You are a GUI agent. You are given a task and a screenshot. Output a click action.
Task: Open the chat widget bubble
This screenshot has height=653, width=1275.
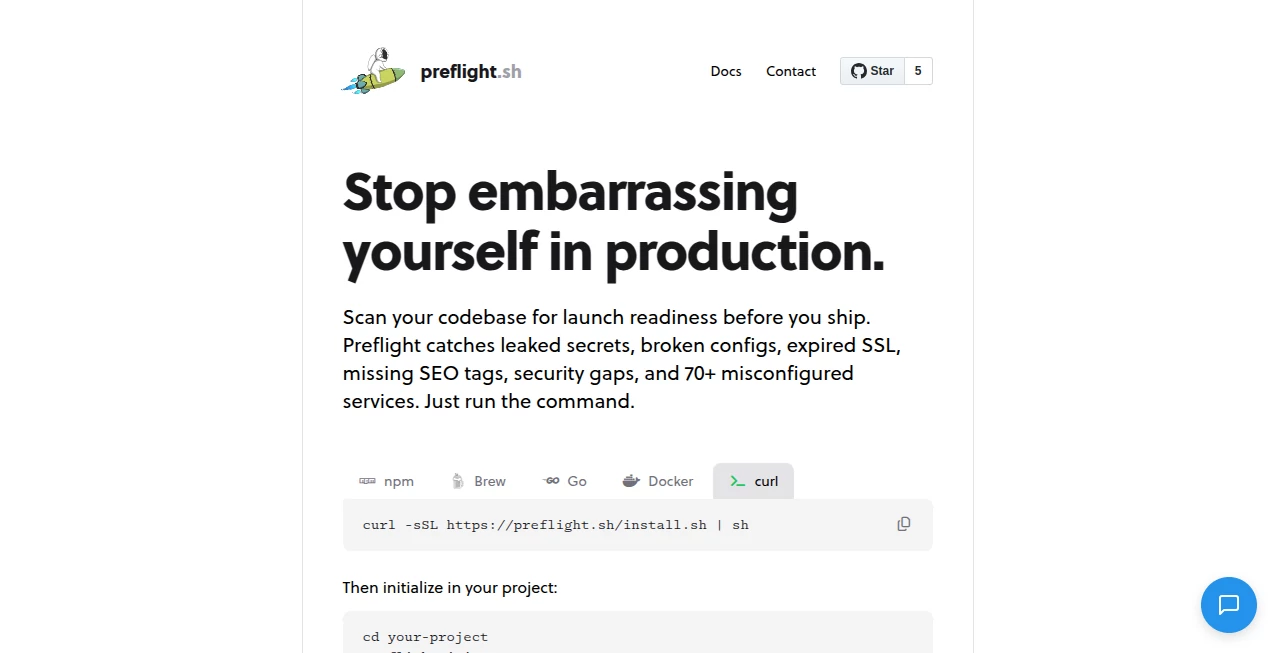click(x=1228, y=605)
